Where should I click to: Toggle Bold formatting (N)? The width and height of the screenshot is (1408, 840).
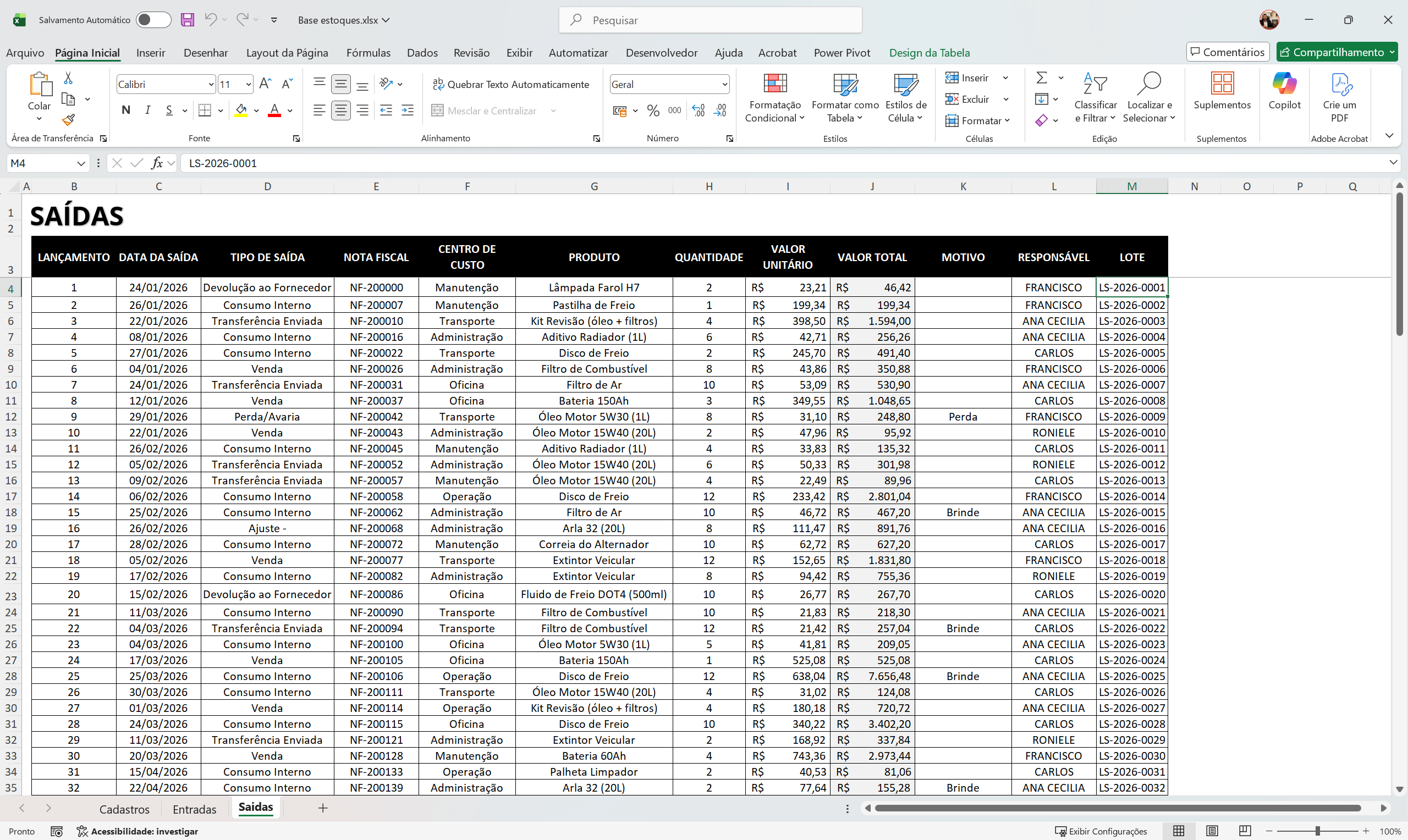point(126,110)
